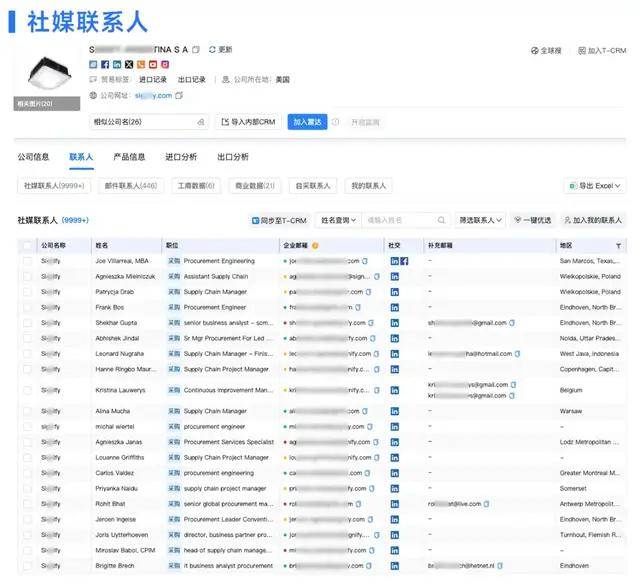This screenshot has width=640, height=583.
Task: Open the 筛选联系人 dropdown
Action: [480, 220]
